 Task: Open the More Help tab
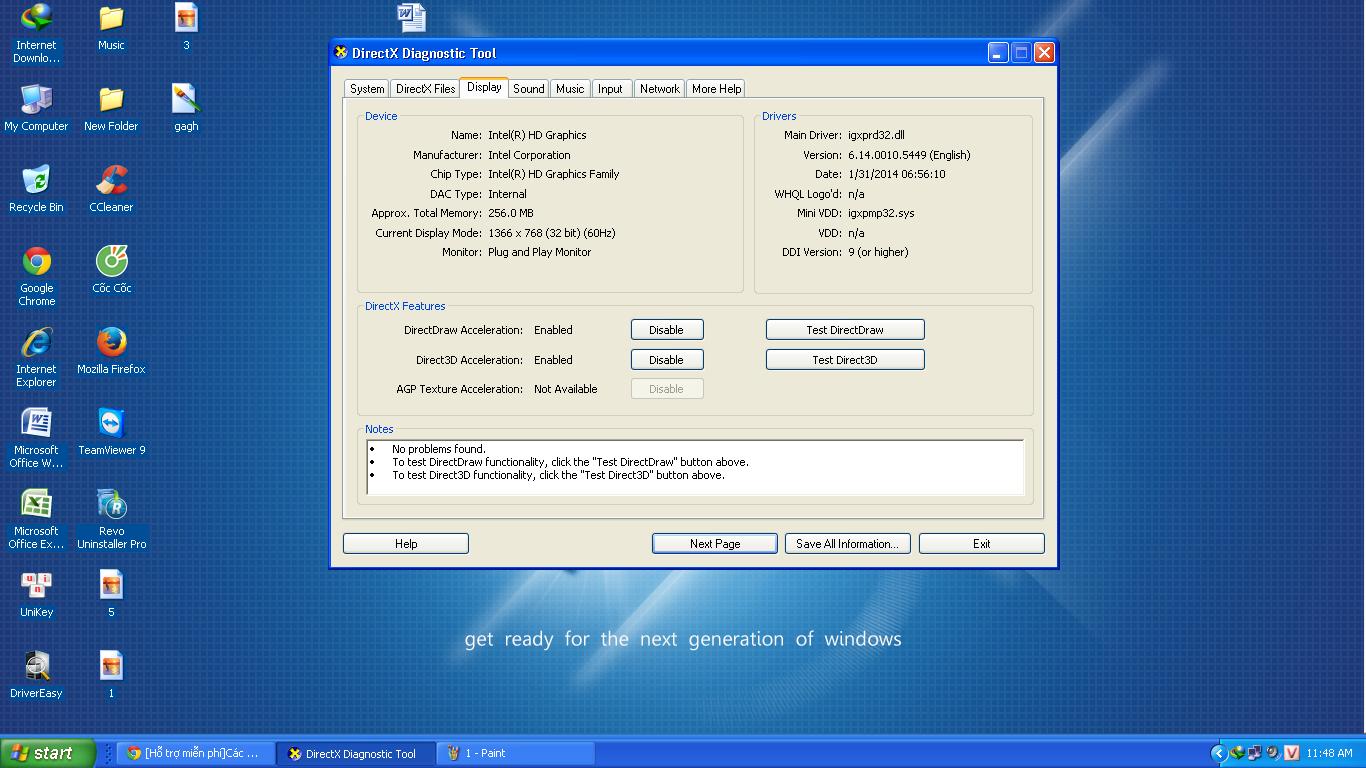[716, 89]
